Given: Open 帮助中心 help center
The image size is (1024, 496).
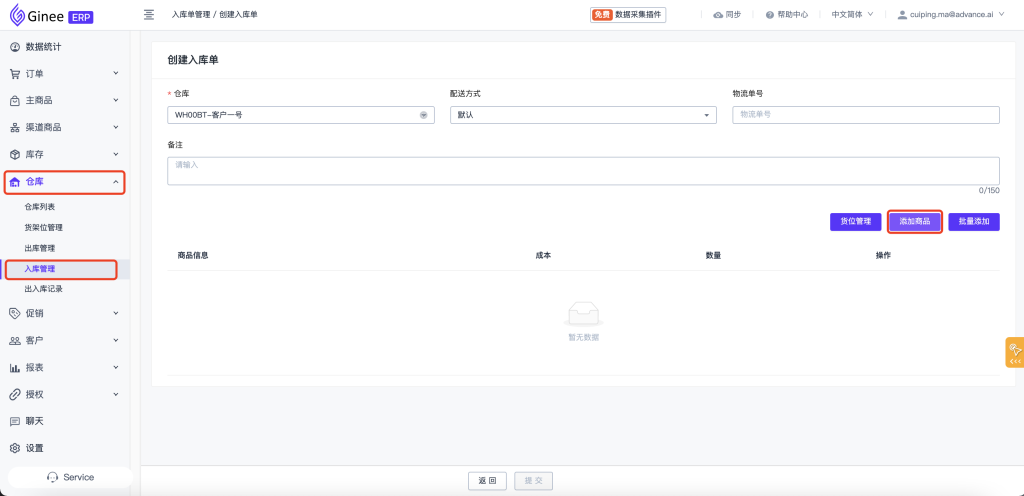Looking at the screenshot, I should [x=787, y=15].
